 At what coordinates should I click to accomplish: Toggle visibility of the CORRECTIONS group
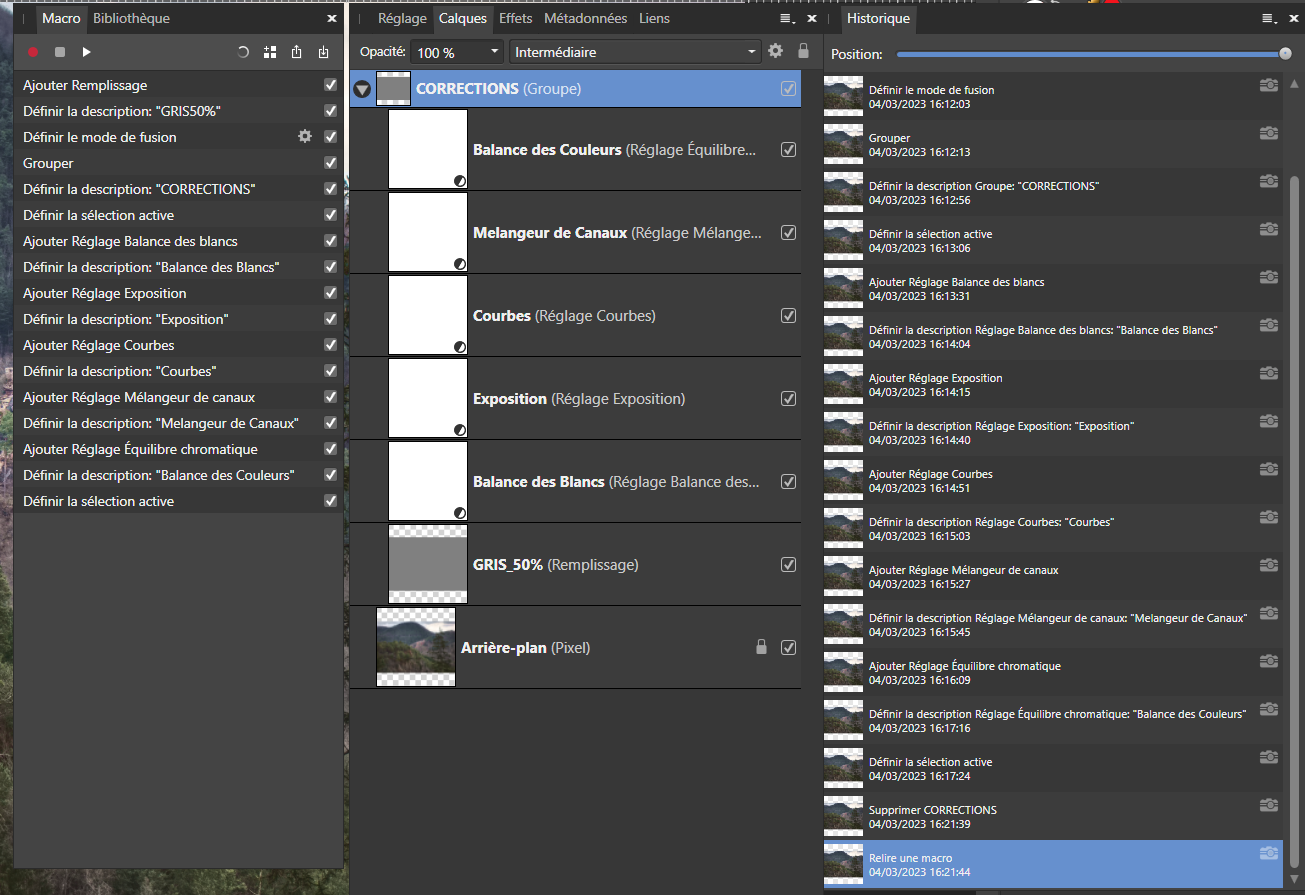(788, 89)
